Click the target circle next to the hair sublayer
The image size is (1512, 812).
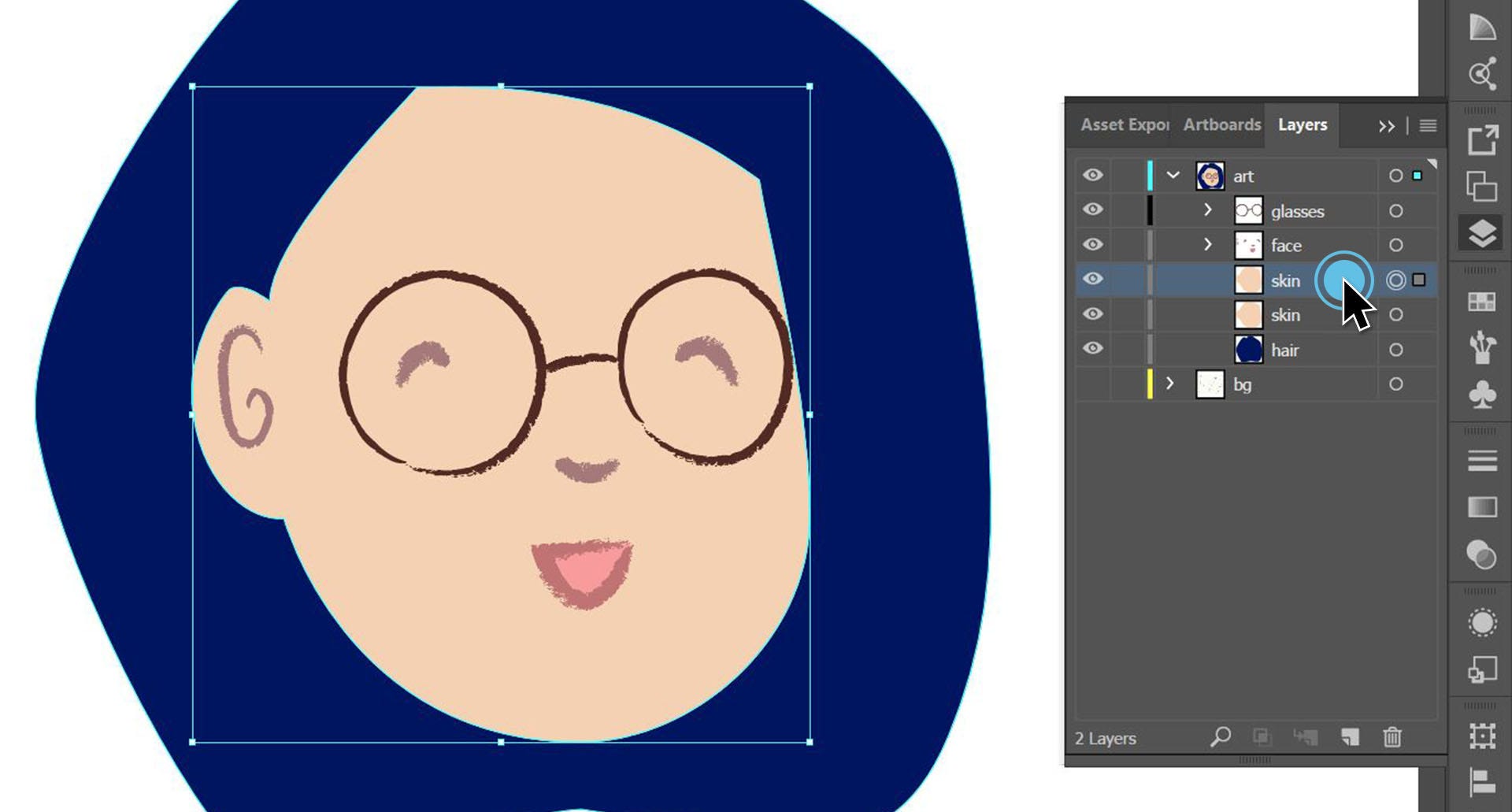coord(1397,349)
